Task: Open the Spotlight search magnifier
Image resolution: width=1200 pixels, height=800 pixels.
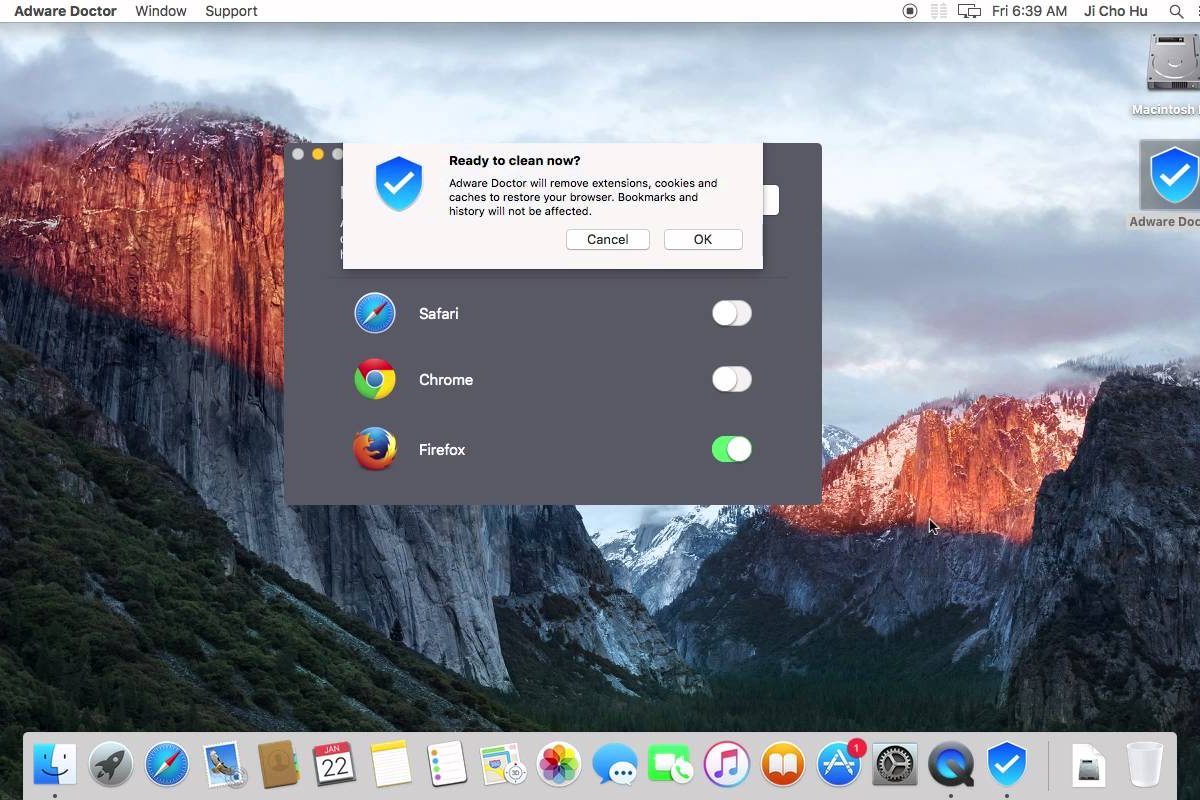Action: (x=1176, y=11)
